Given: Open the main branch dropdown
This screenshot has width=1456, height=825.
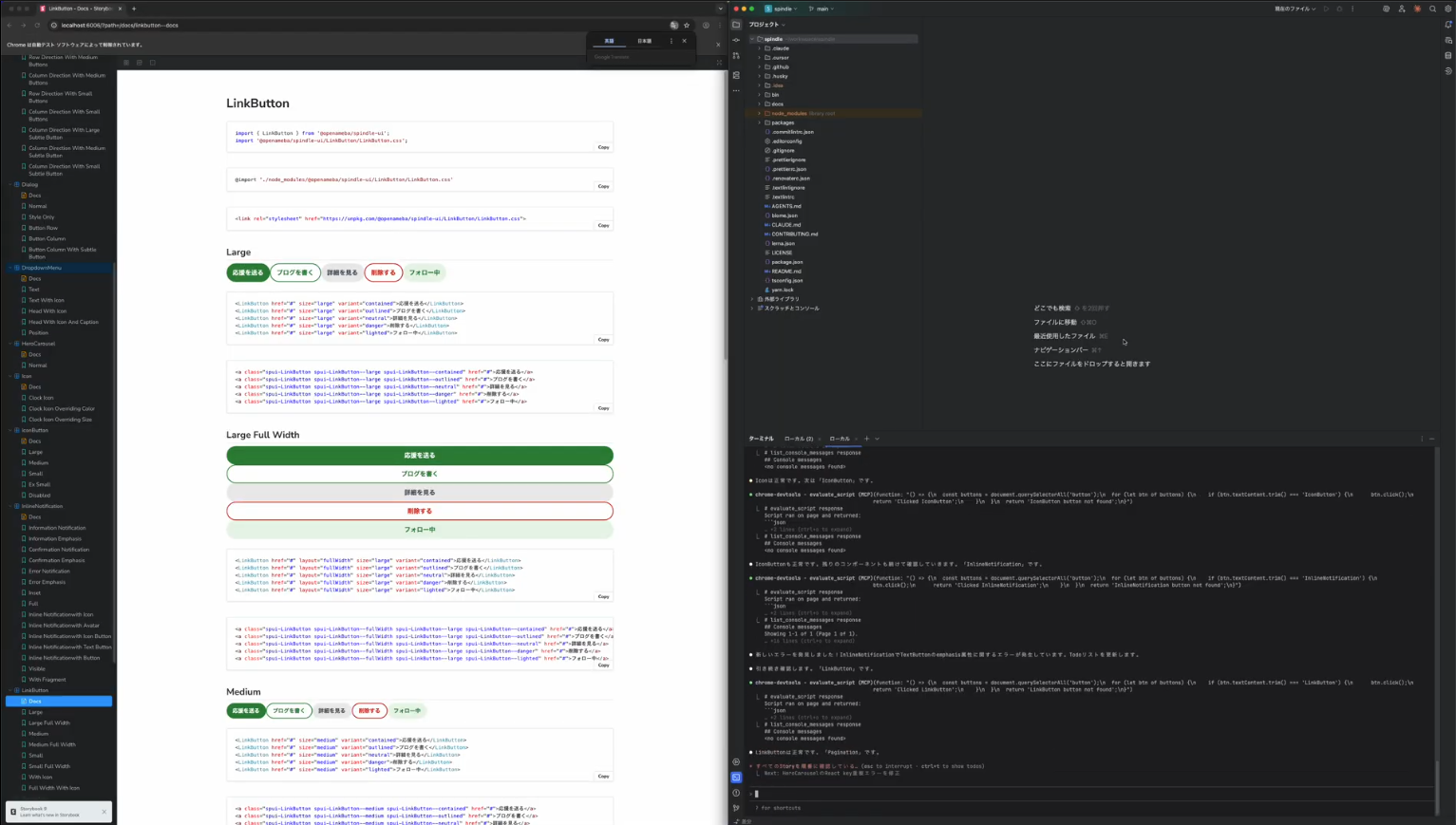Looking at the screenshot, I should coord(820,9).
